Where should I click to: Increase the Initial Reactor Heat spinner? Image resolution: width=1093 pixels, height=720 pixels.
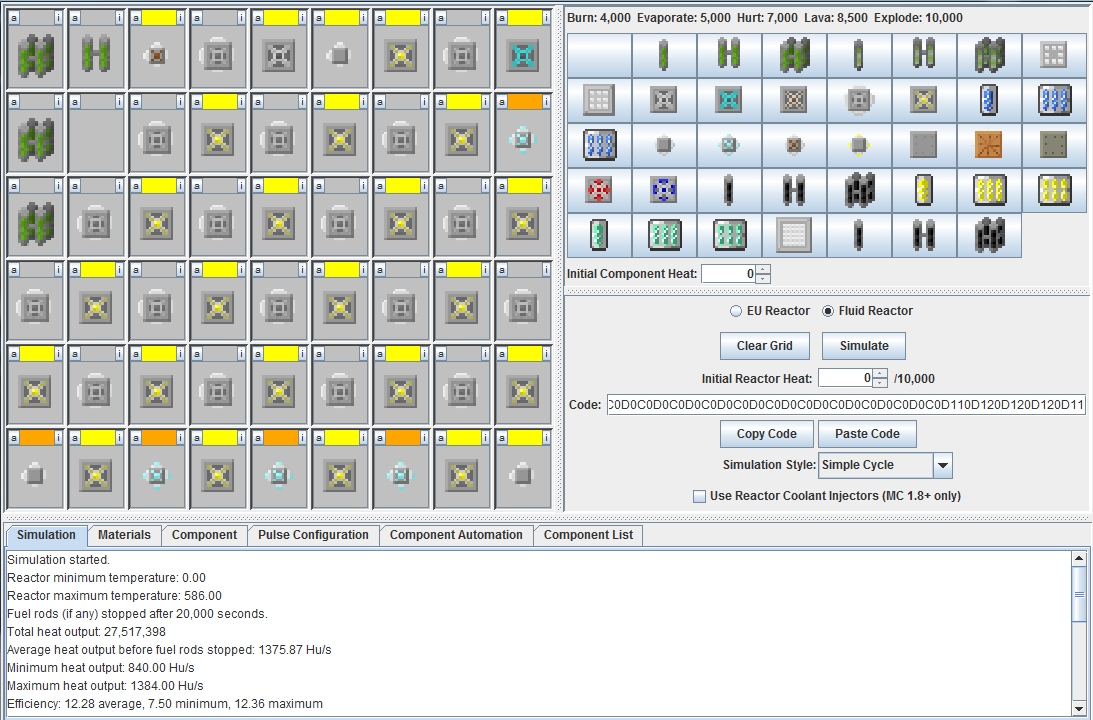tap(880, 373)
